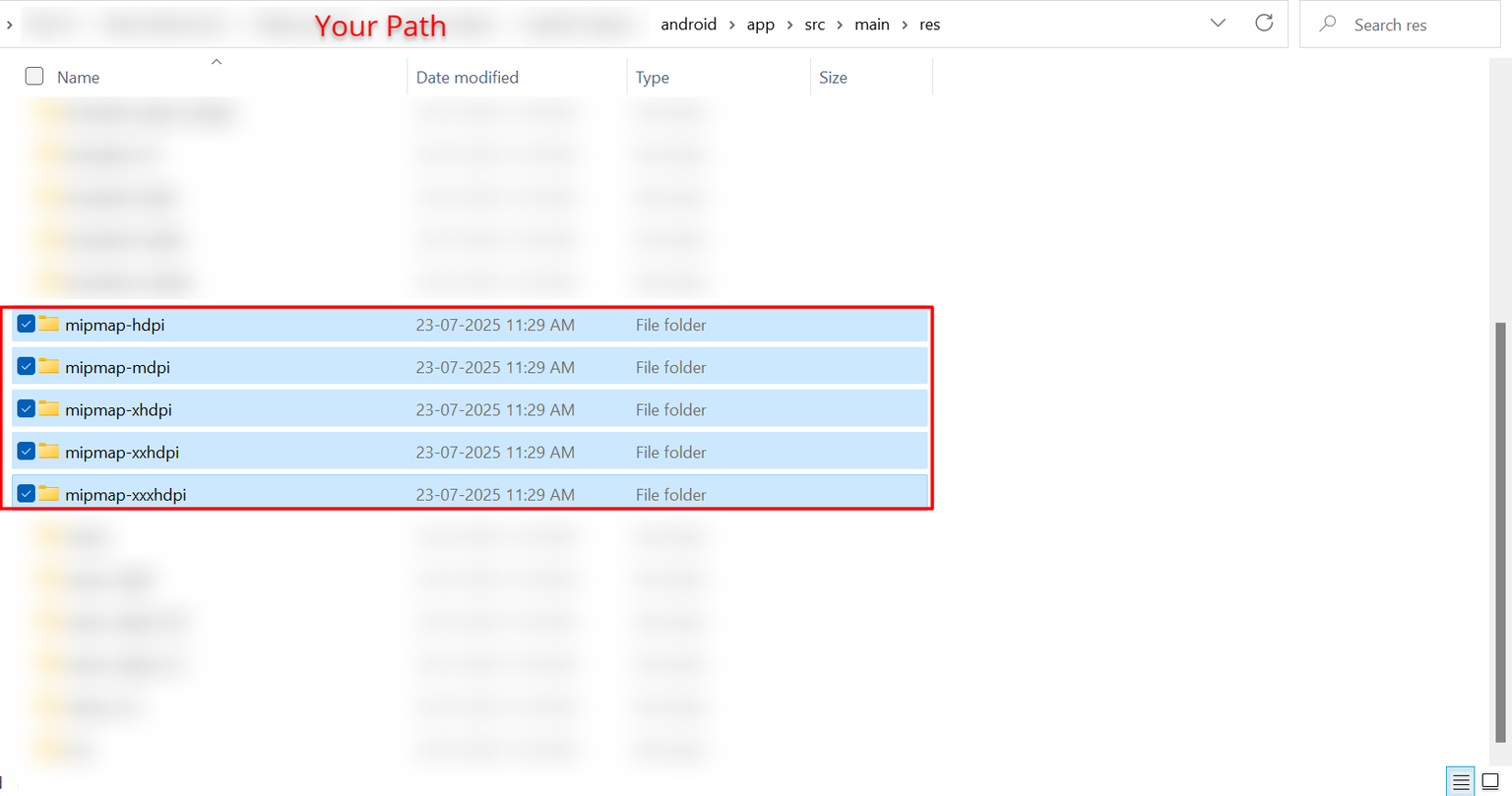Viewport: 1512px width, 796px height.
Task: Click the mipmap-hdpi folder icon
Action: coord(49,324)
